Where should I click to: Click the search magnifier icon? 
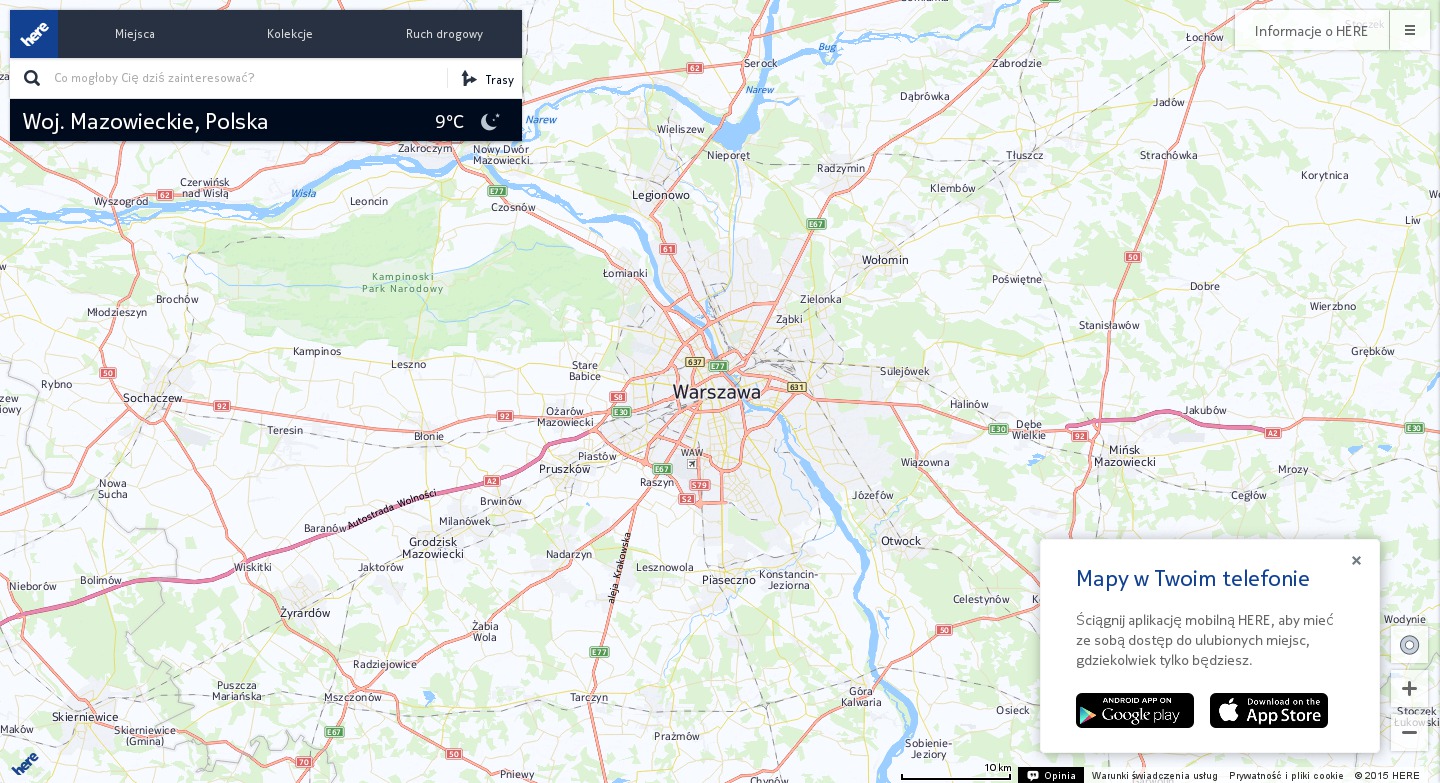[x=32, y=78]
